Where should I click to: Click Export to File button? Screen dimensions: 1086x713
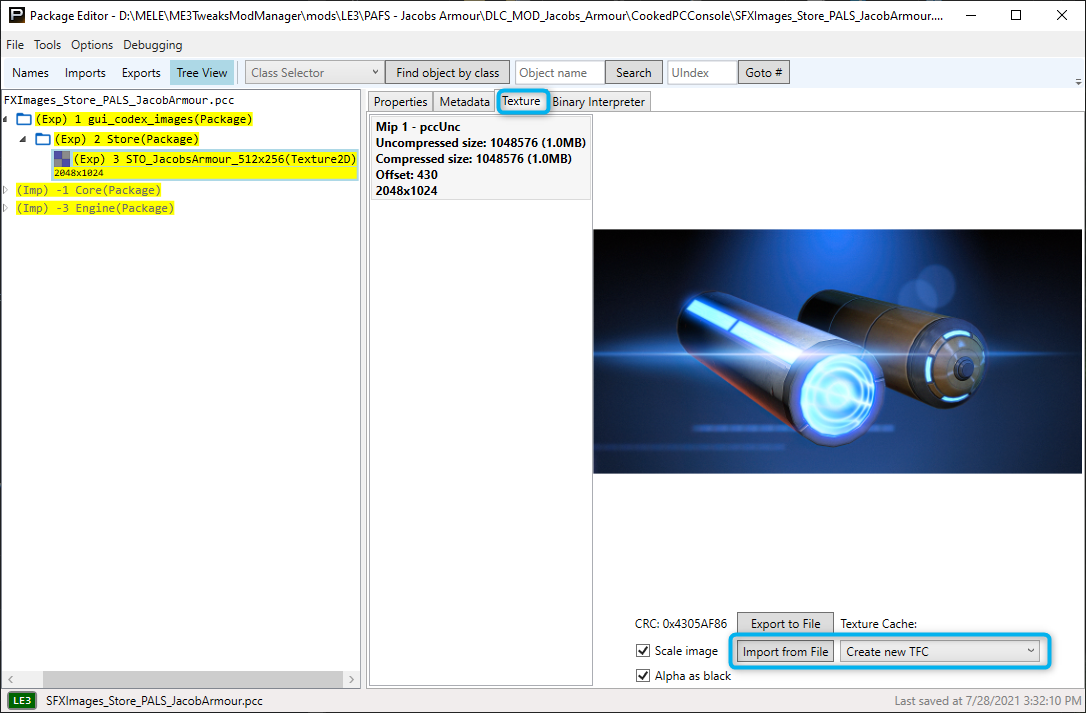click(785, 624)
